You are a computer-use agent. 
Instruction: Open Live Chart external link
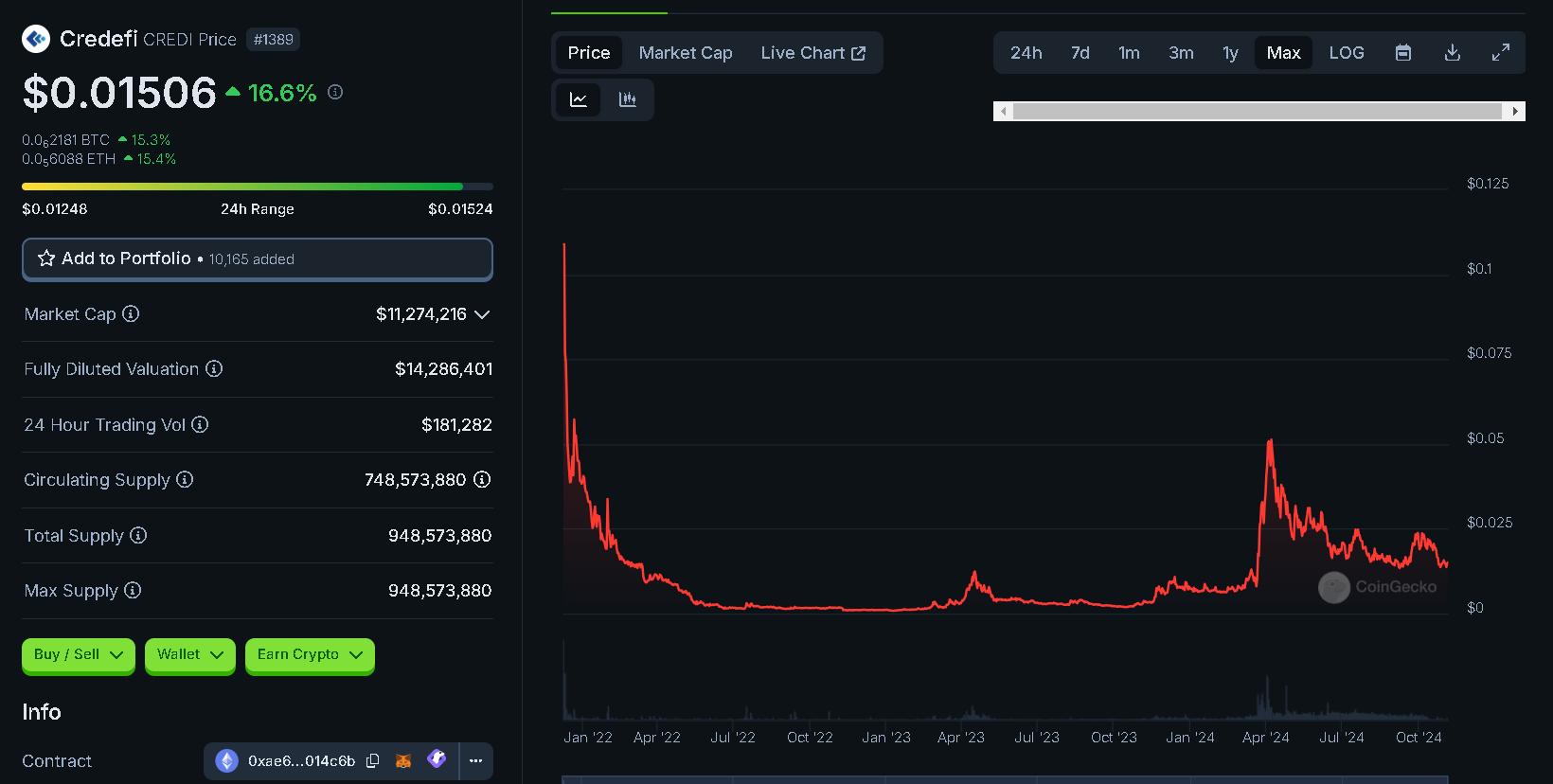click(812, 53)
